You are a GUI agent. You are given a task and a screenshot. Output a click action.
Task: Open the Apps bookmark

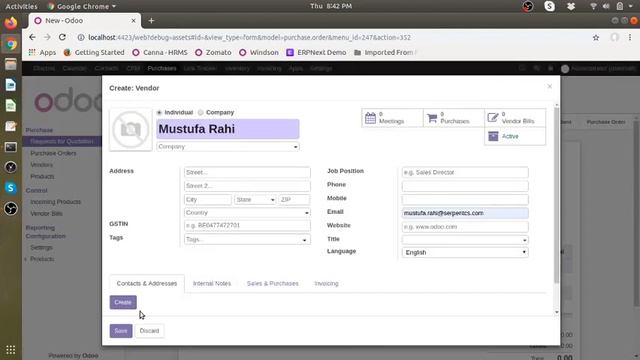point(42,52)
